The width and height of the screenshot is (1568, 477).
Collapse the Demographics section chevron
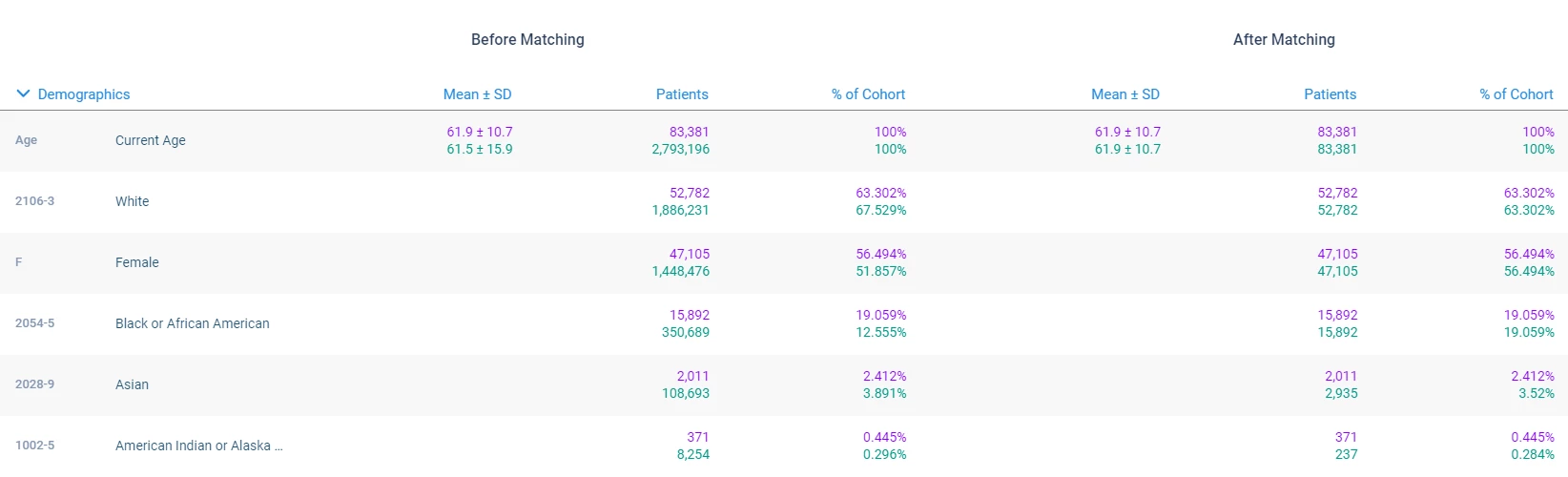[23, 93]
